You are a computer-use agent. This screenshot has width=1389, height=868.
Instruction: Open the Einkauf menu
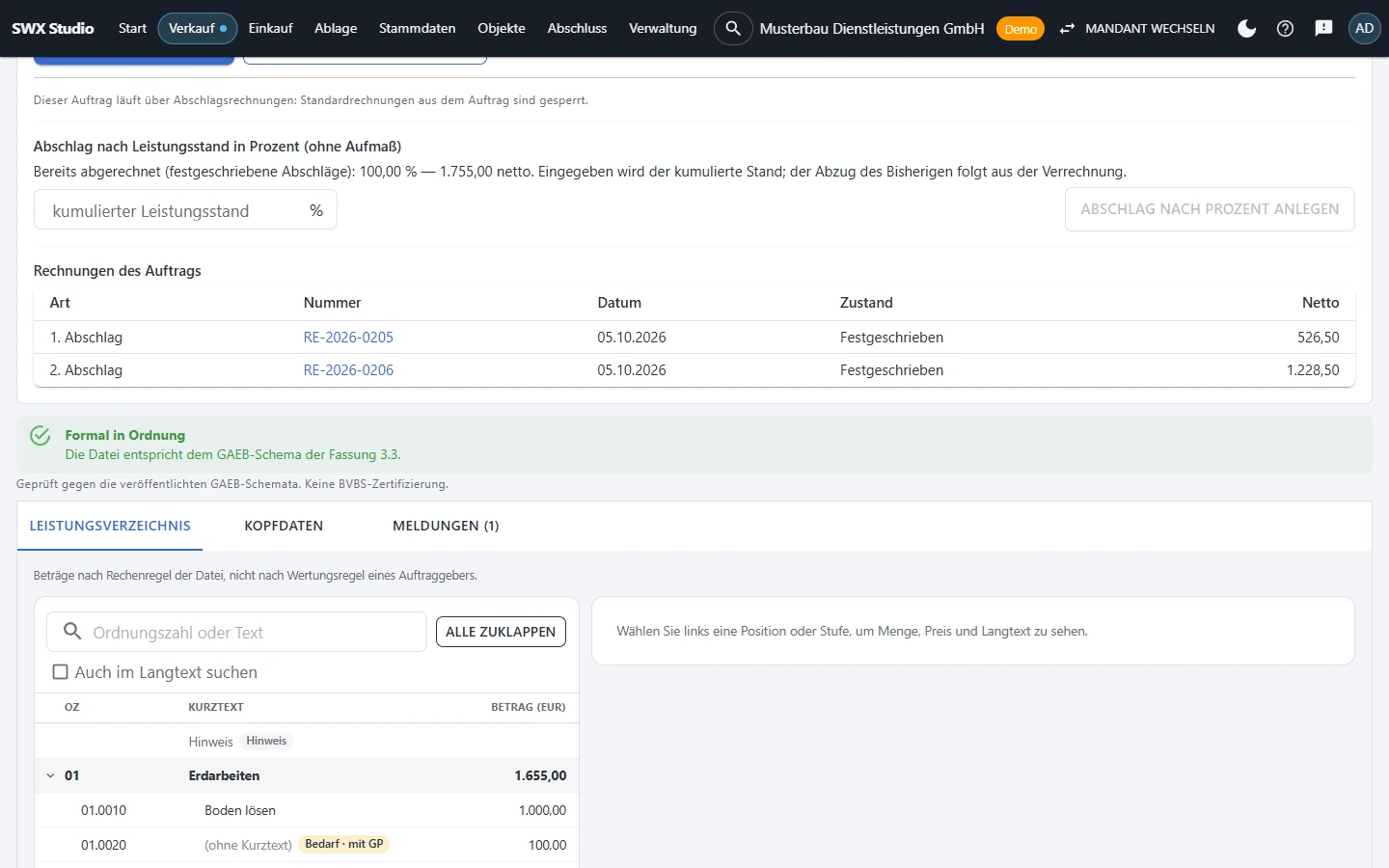coord(270,28)
